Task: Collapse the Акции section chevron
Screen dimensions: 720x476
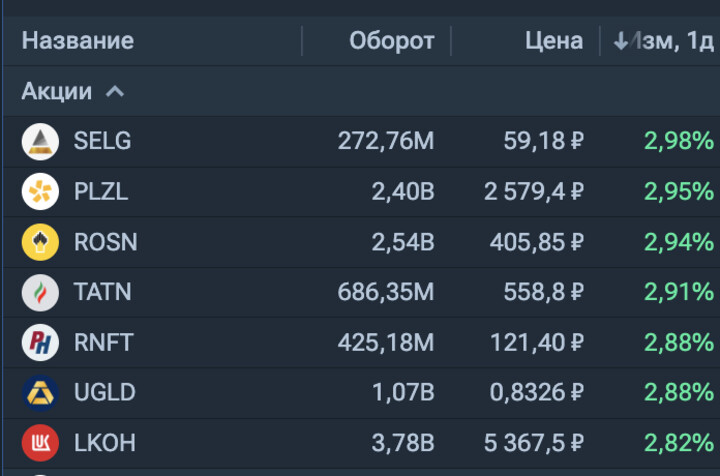Action: point(115,92)
